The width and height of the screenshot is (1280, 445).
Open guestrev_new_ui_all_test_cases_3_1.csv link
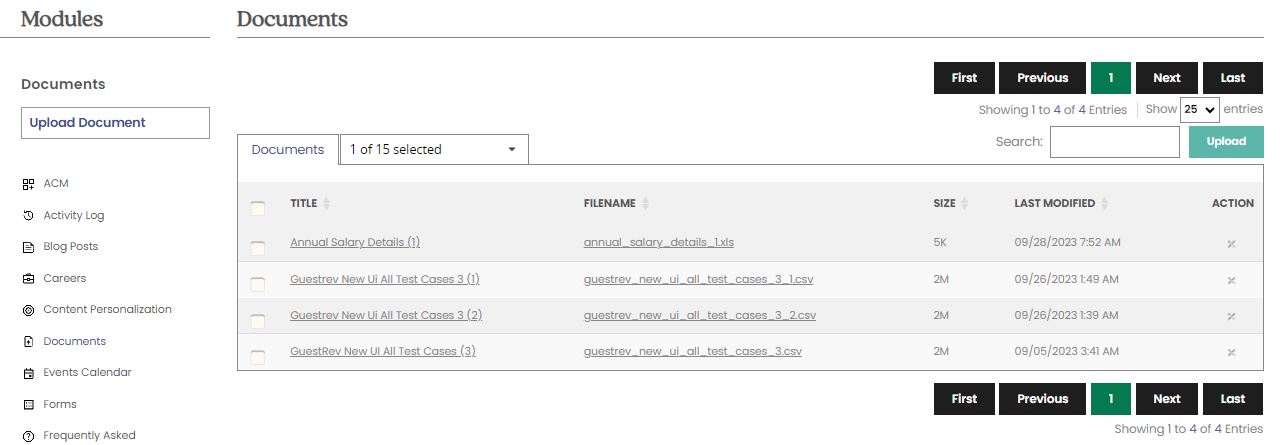[699, 279]
